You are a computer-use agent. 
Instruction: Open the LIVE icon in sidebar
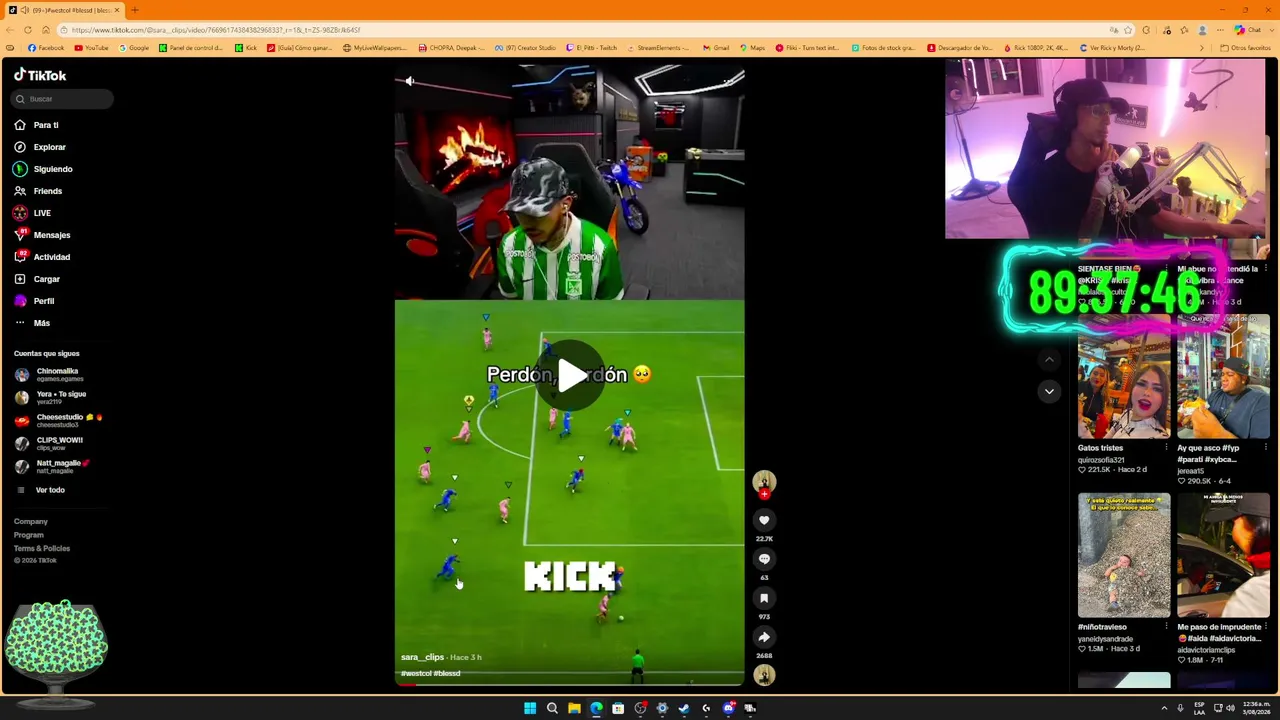coord(20,213)
